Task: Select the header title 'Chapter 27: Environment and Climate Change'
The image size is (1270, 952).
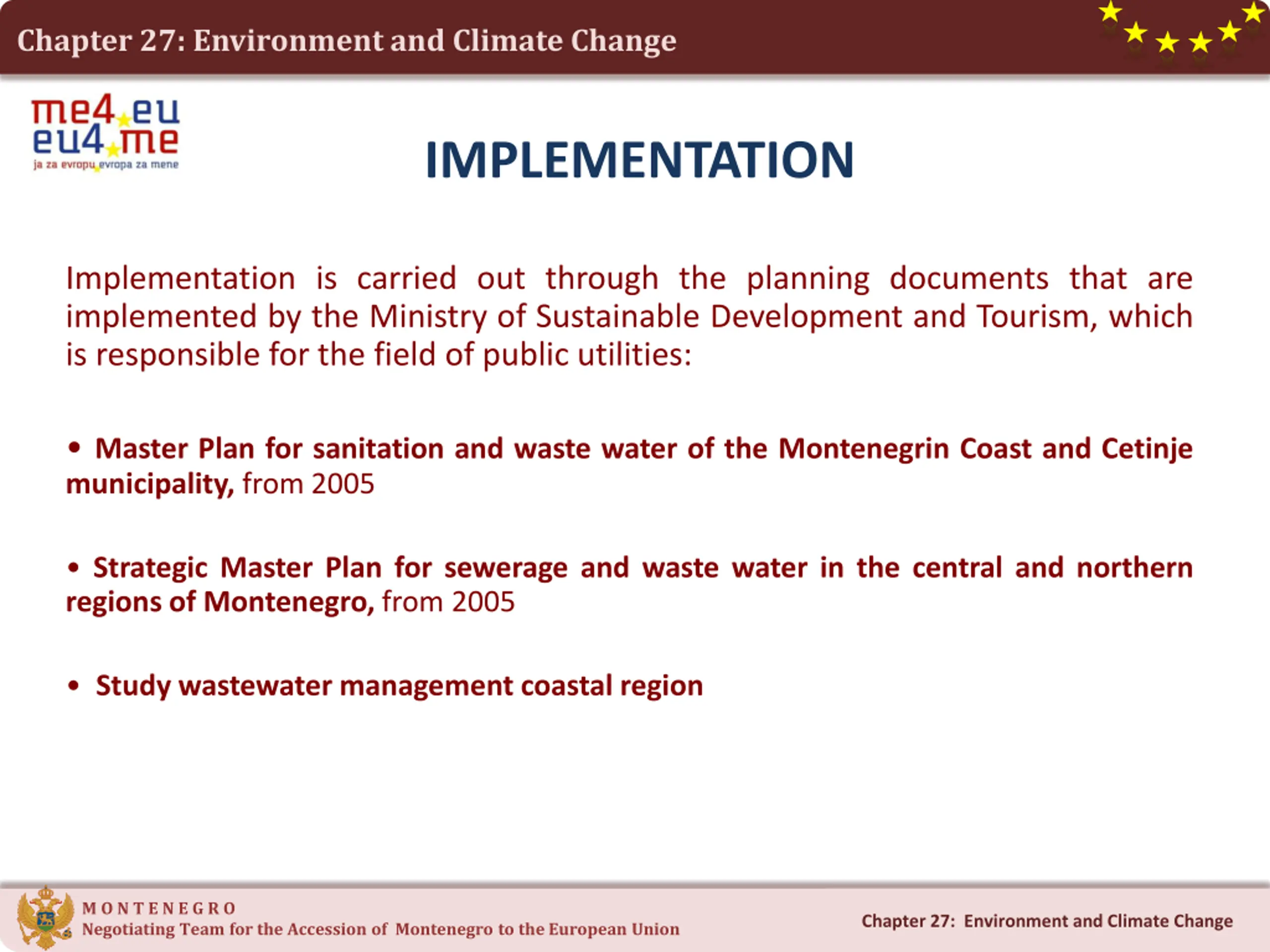Action: pos(347,41)
